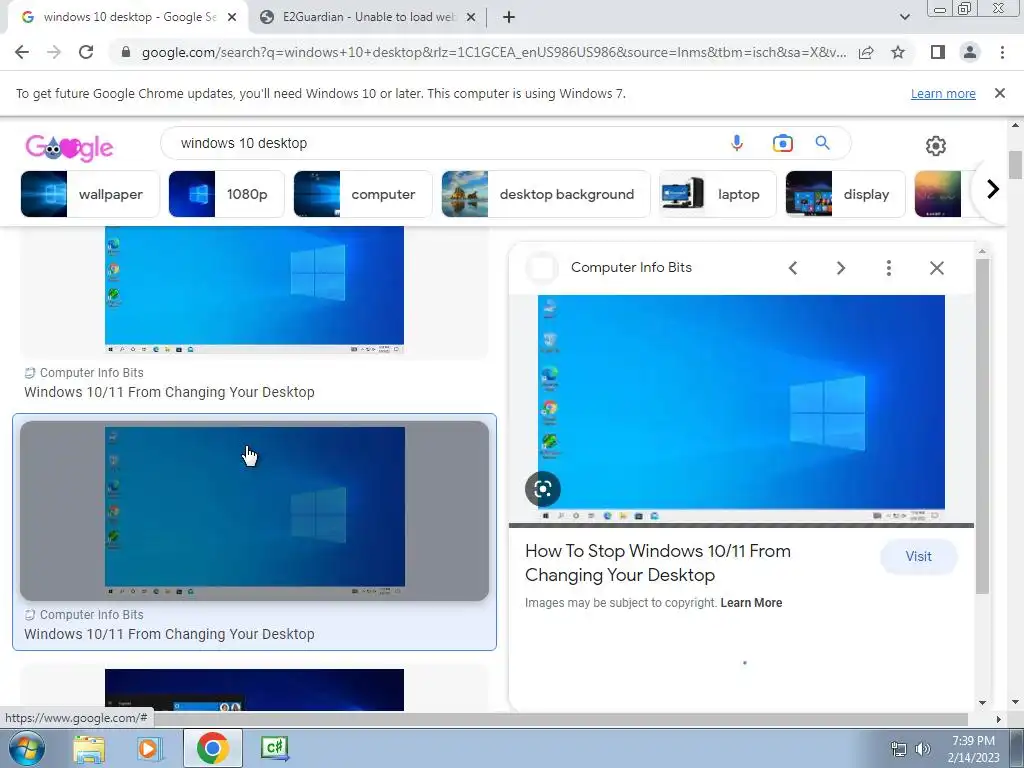Click the highlighted Windows desktop thumbnail
This screenshot has width=1024, height=768.
(x=255, y=511)
